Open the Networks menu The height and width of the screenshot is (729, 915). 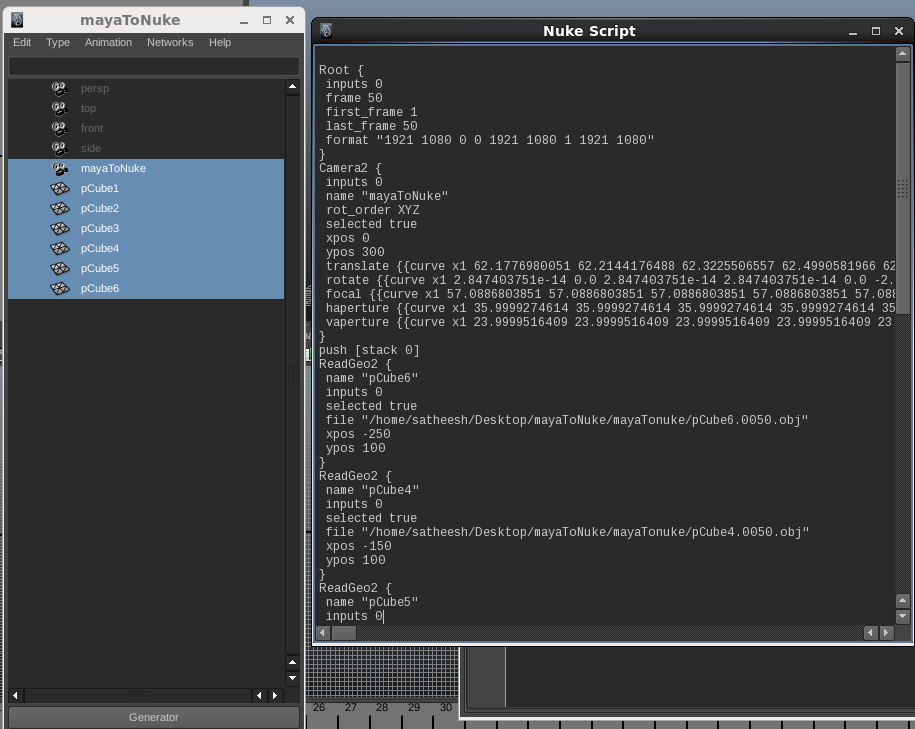[170, 42]
